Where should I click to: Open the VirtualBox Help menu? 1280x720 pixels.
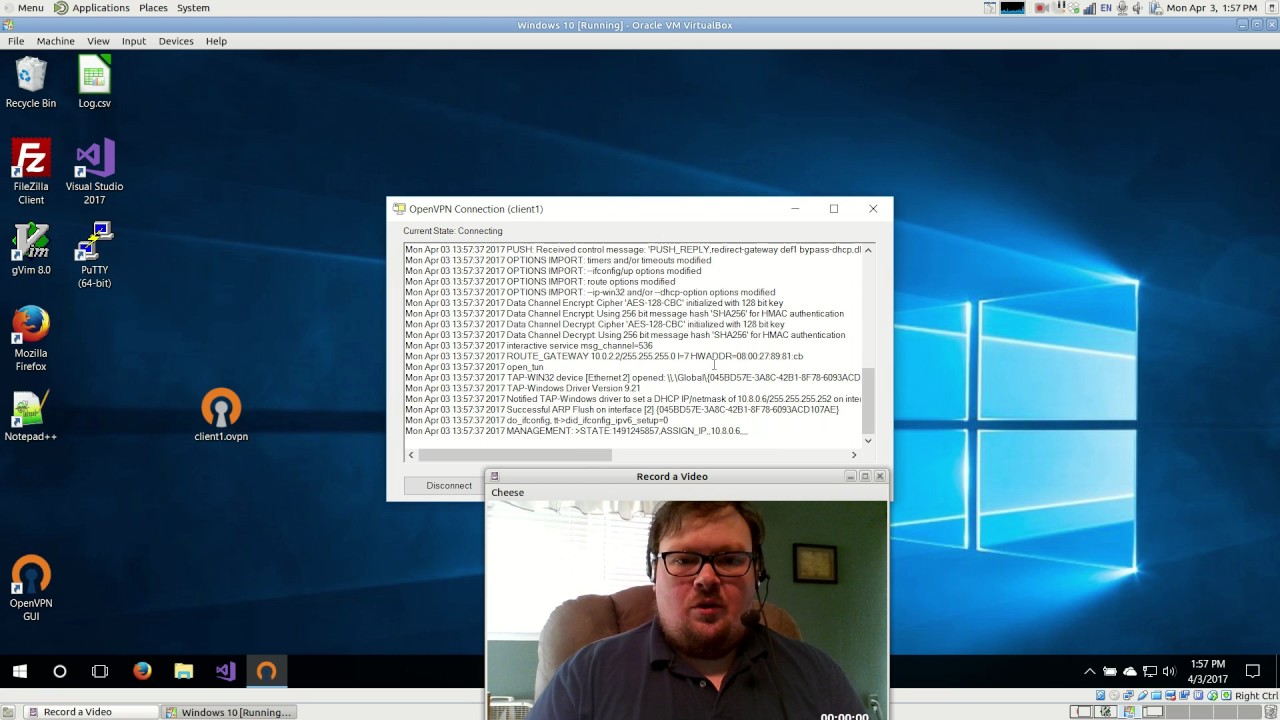216,41
